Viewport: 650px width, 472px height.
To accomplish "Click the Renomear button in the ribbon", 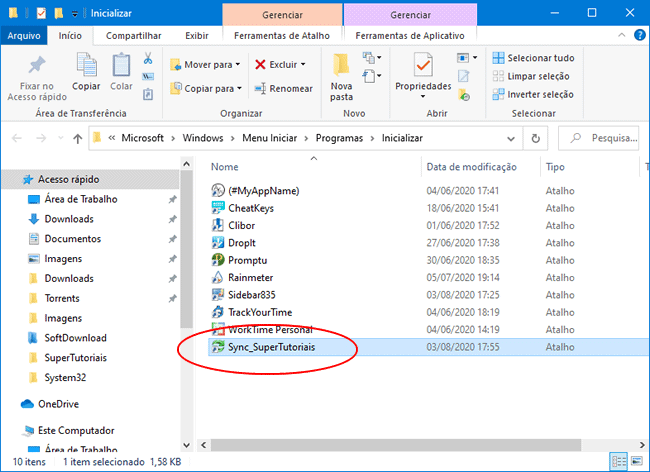I will click(283, 88).
